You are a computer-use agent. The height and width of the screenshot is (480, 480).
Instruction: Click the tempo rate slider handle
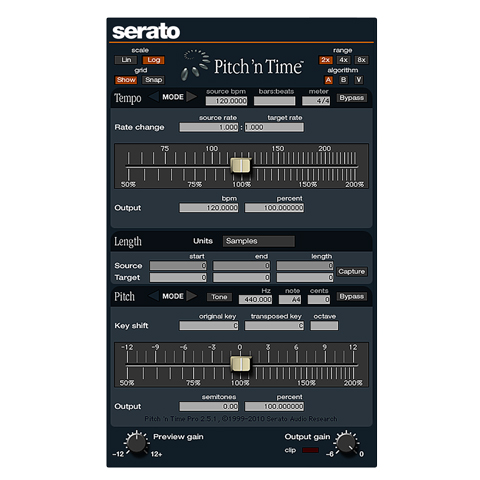pos(241,166)
